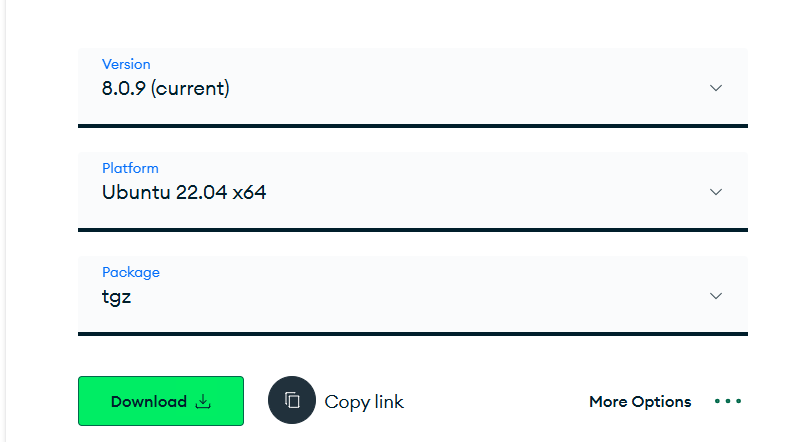Click the blue Version field label
808x442 pixels.
tap(126, 64)
